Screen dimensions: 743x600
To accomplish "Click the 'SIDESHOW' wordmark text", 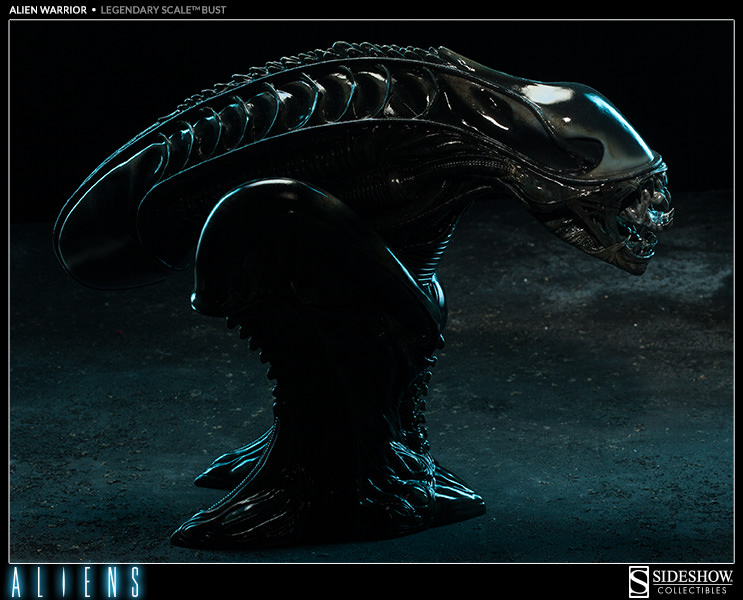I will (692, 575).
